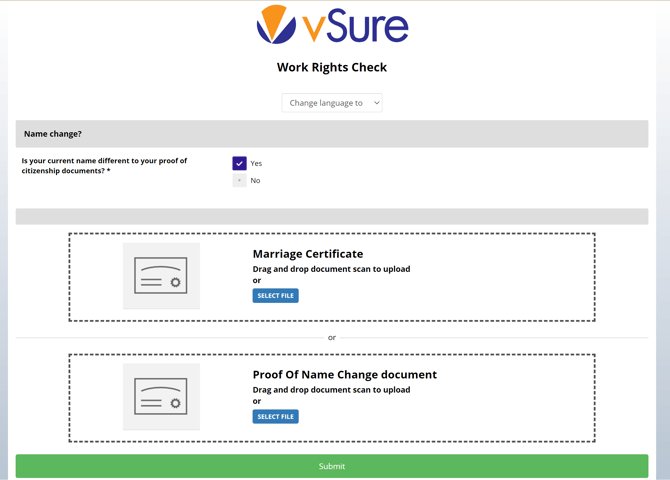Click the Marriage Certificate heading text
Screen dimensions: 670x480
[x=307, y=254]
